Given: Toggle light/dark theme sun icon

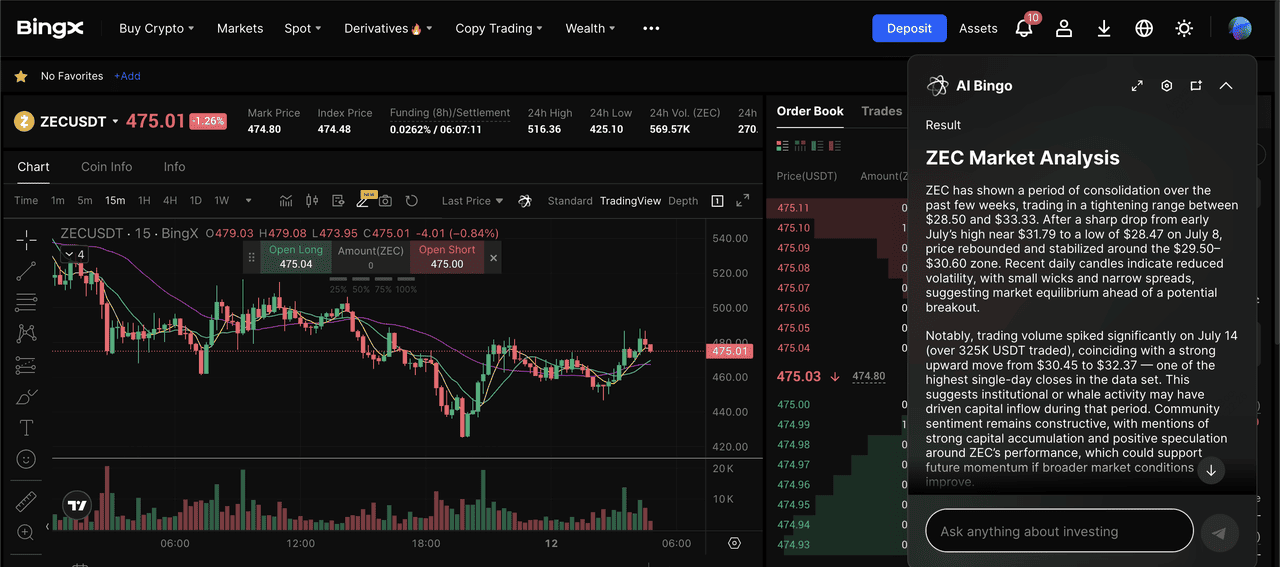Looking at the screenshot, I should tap(1184, 29).
